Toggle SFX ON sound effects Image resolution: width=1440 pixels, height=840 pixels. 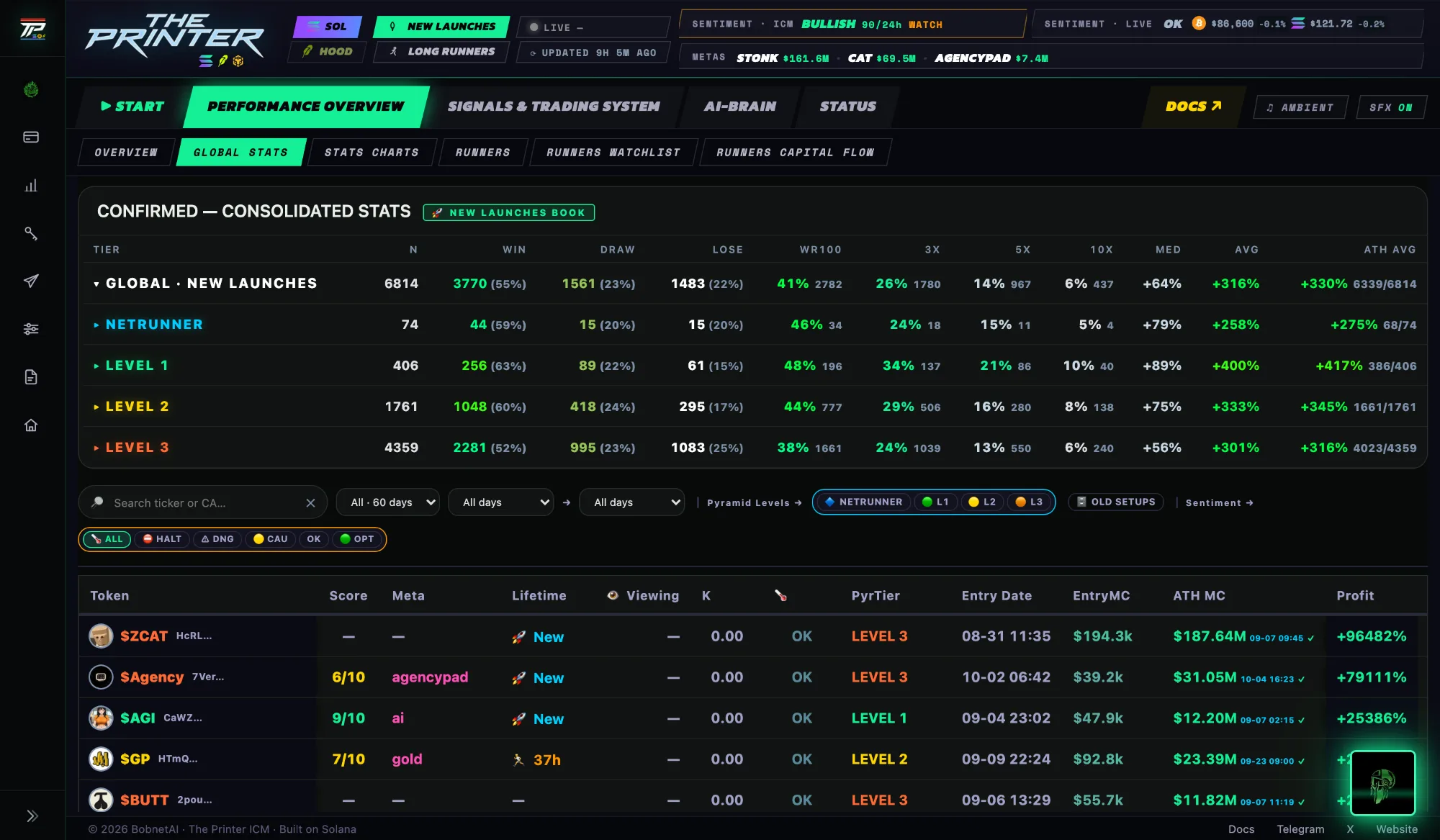1391,107
